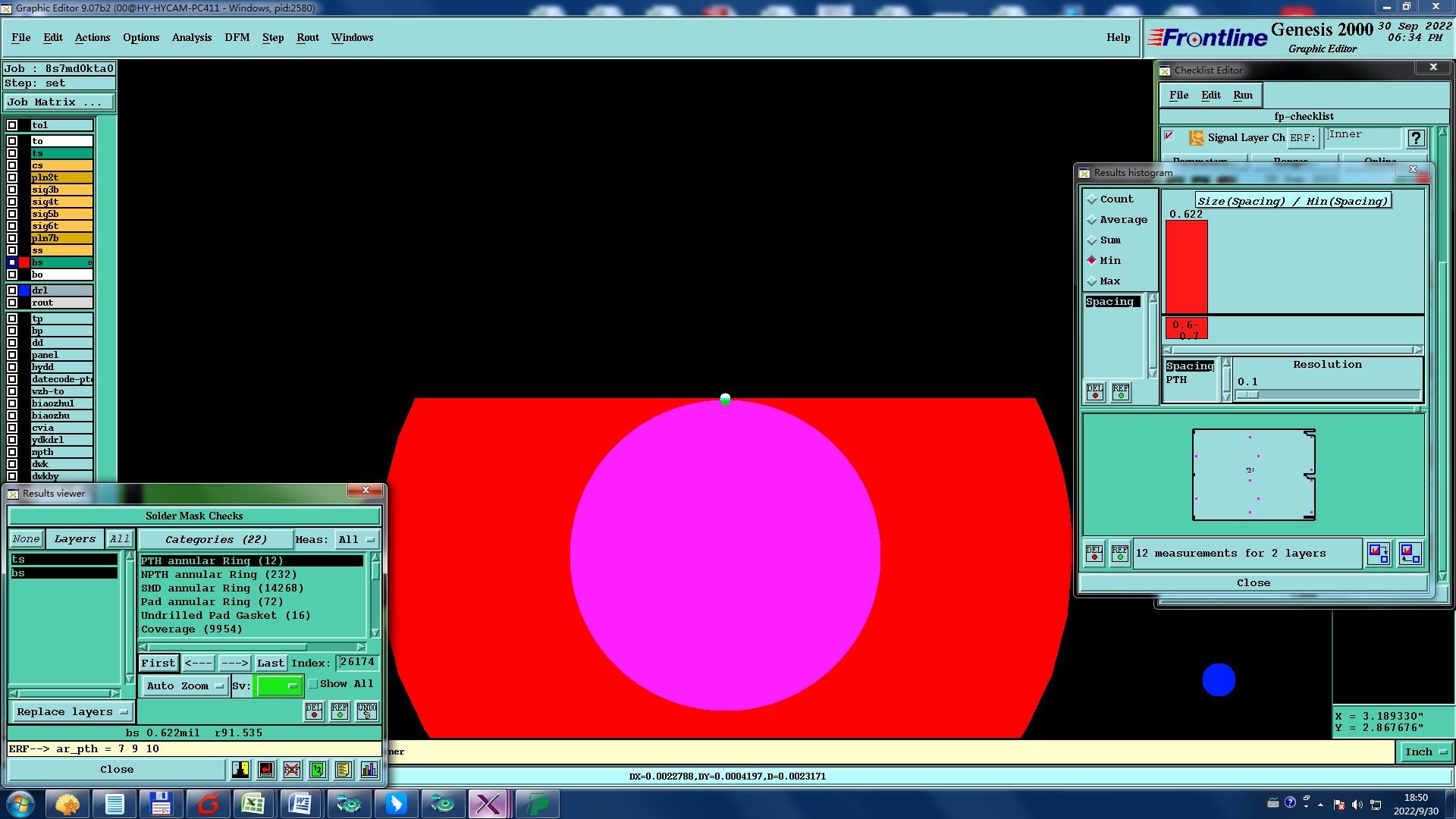The image size is (1456, 819).
Task: Open the Analysis menu
Action: pyautogui.click(x=191, y=37)
